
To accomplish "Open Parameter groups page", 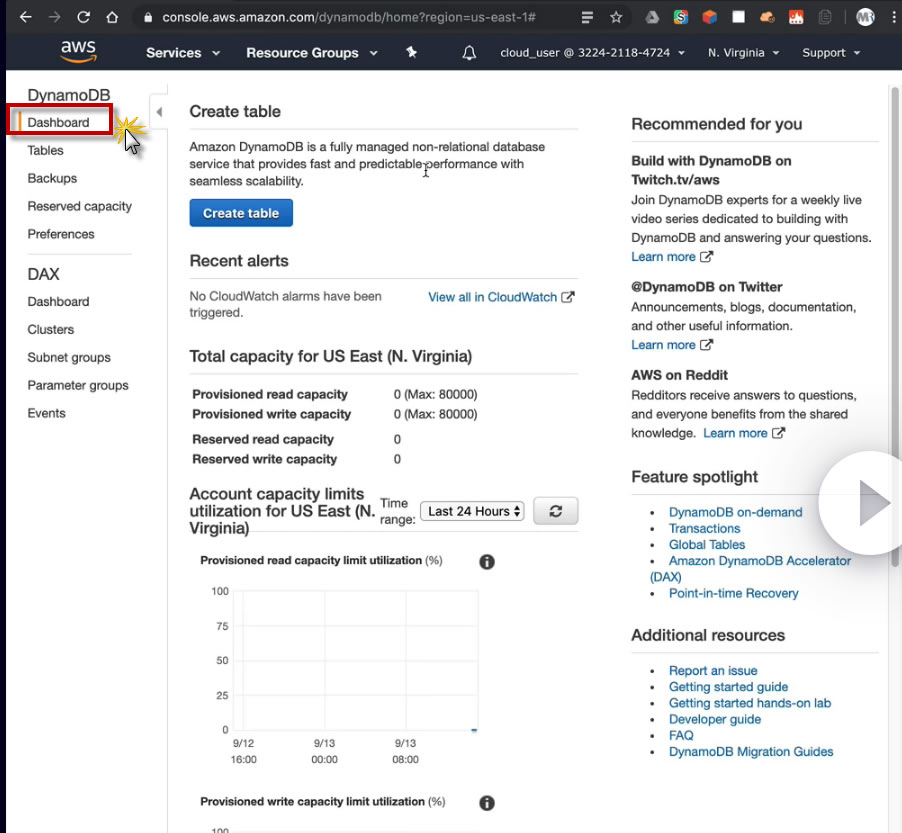I will 78,385.
